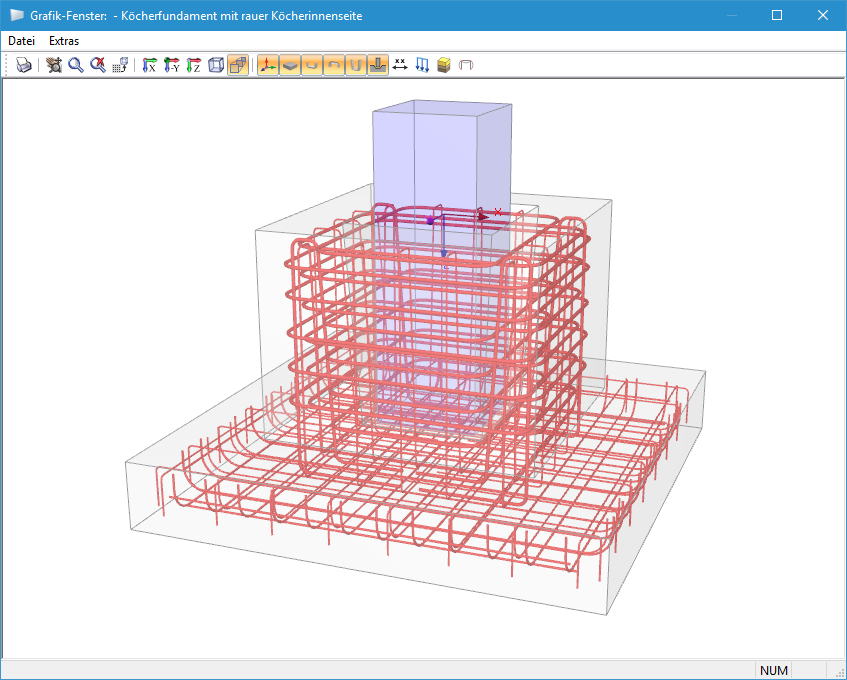Toggle the upper plate reinforcement display
The height and width of the screenshot is (680, 847).
point(334,65)
